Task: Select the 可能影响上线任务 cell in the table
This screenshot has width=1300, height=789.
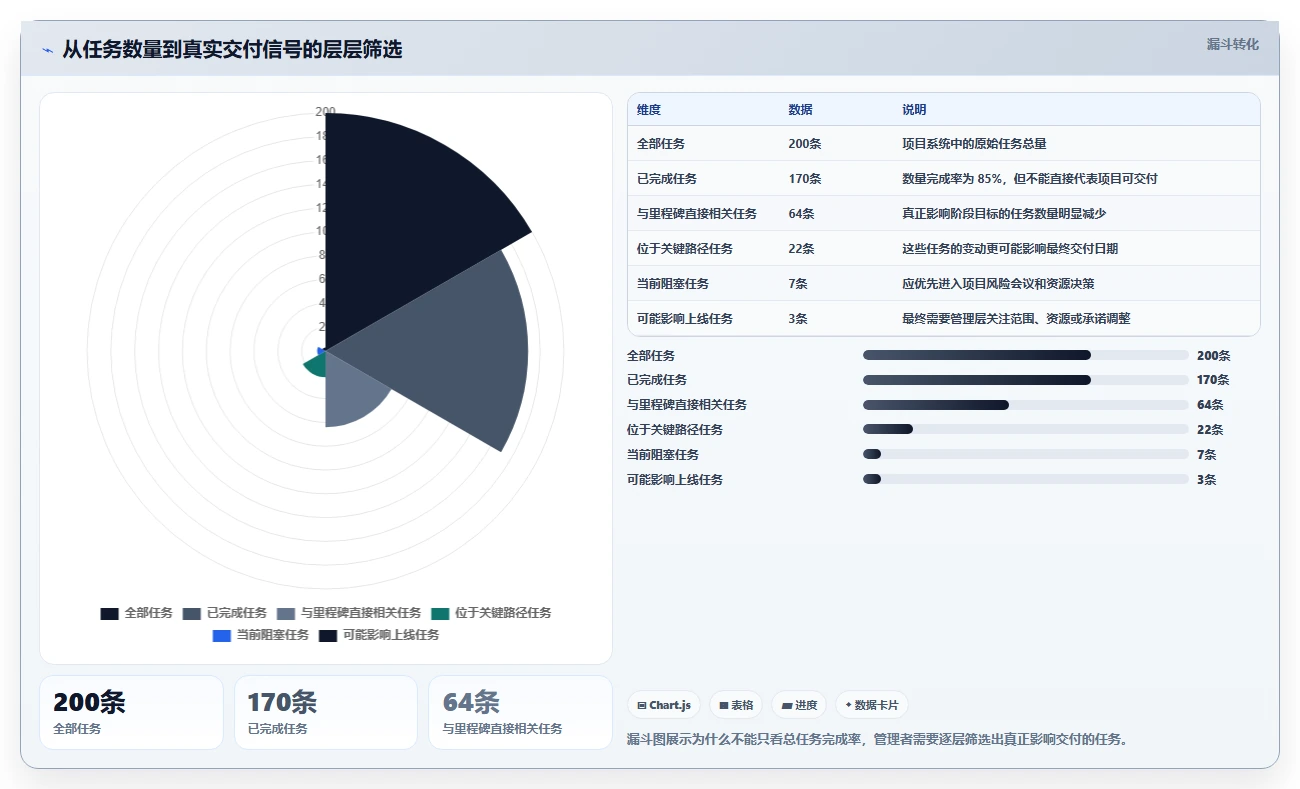Action: click(x=685, y=319)
